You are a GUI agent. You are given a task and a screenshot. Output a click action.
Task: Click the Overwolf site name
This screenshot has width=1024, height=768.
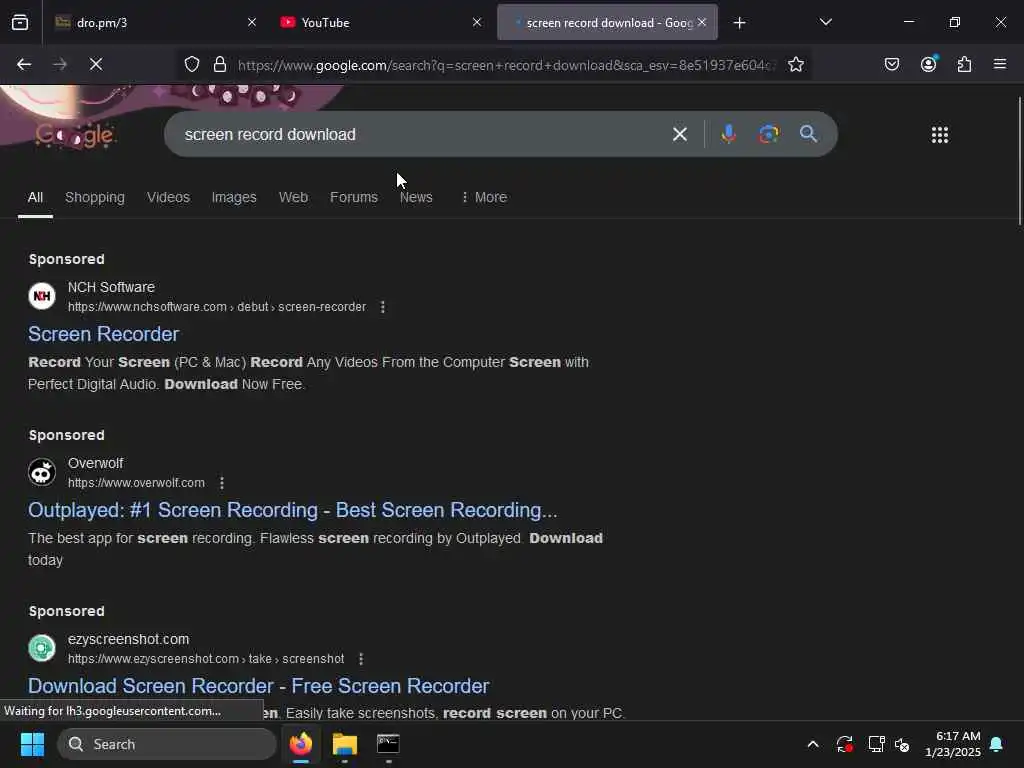[x=95, y=463]
